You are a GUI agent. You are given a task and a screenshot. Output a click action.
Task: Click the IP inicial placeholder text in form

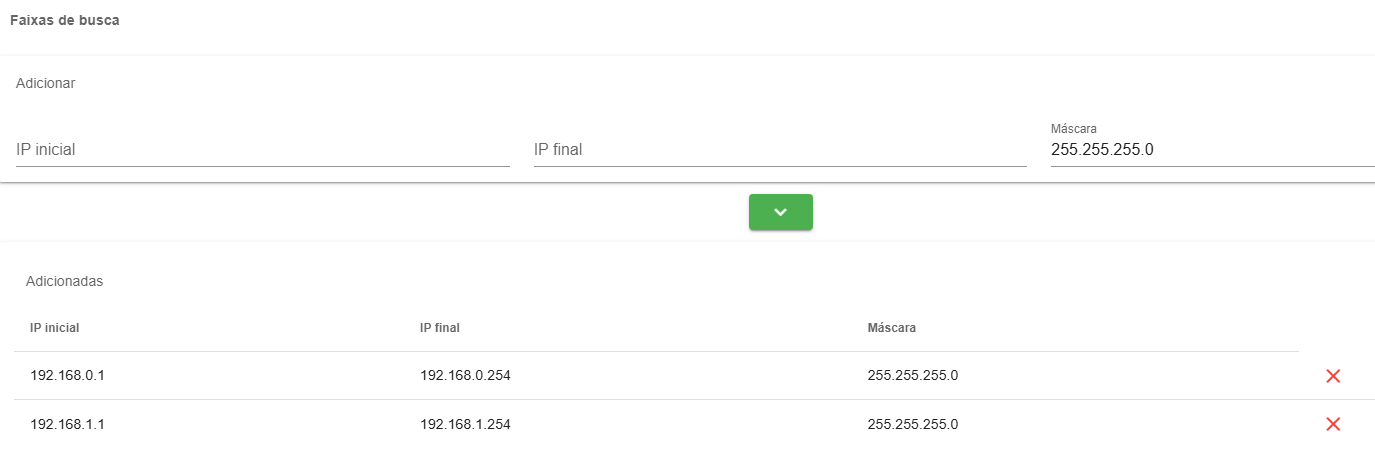tap(46, 150)
